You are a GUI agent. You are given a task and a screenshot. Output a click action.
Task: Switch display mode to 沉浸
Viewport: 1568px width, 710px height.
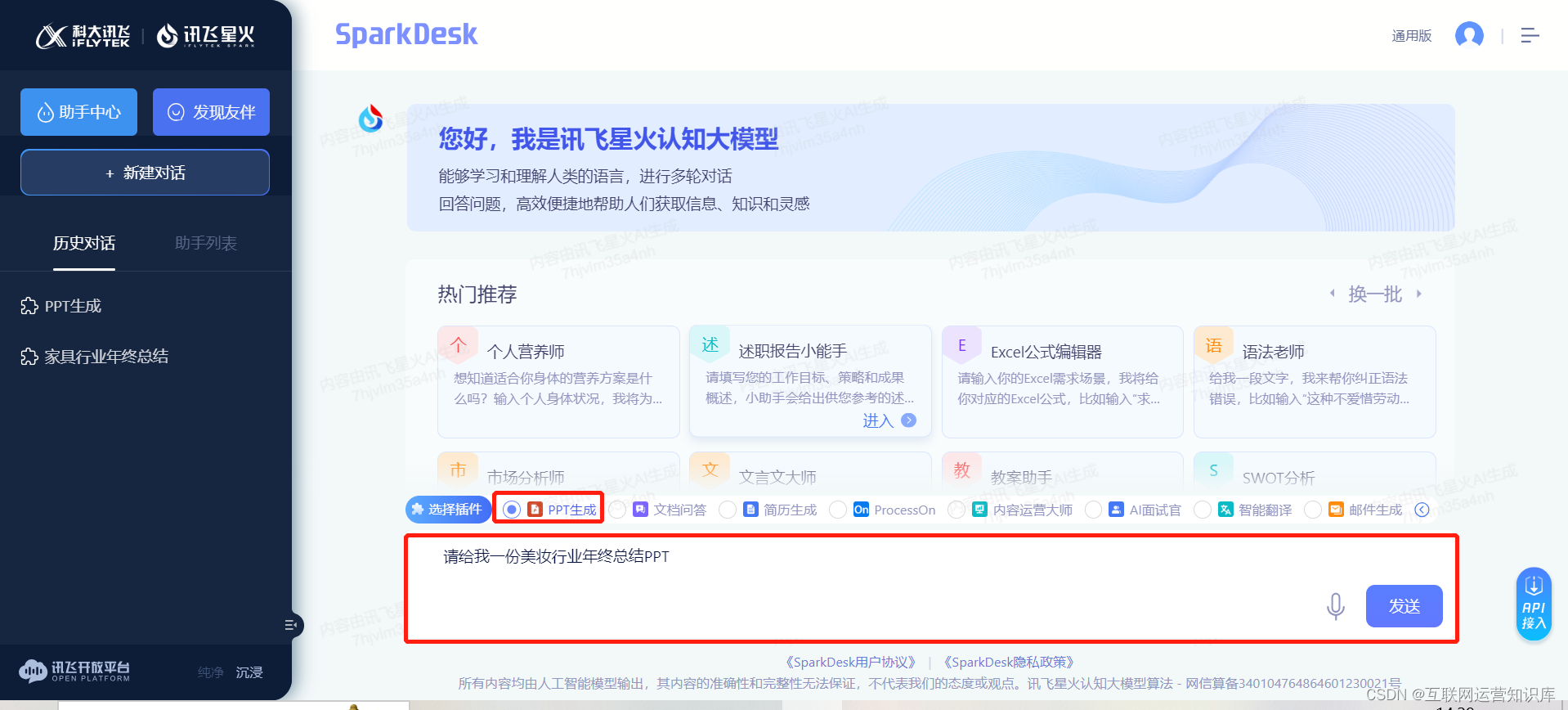click(249, 672)
